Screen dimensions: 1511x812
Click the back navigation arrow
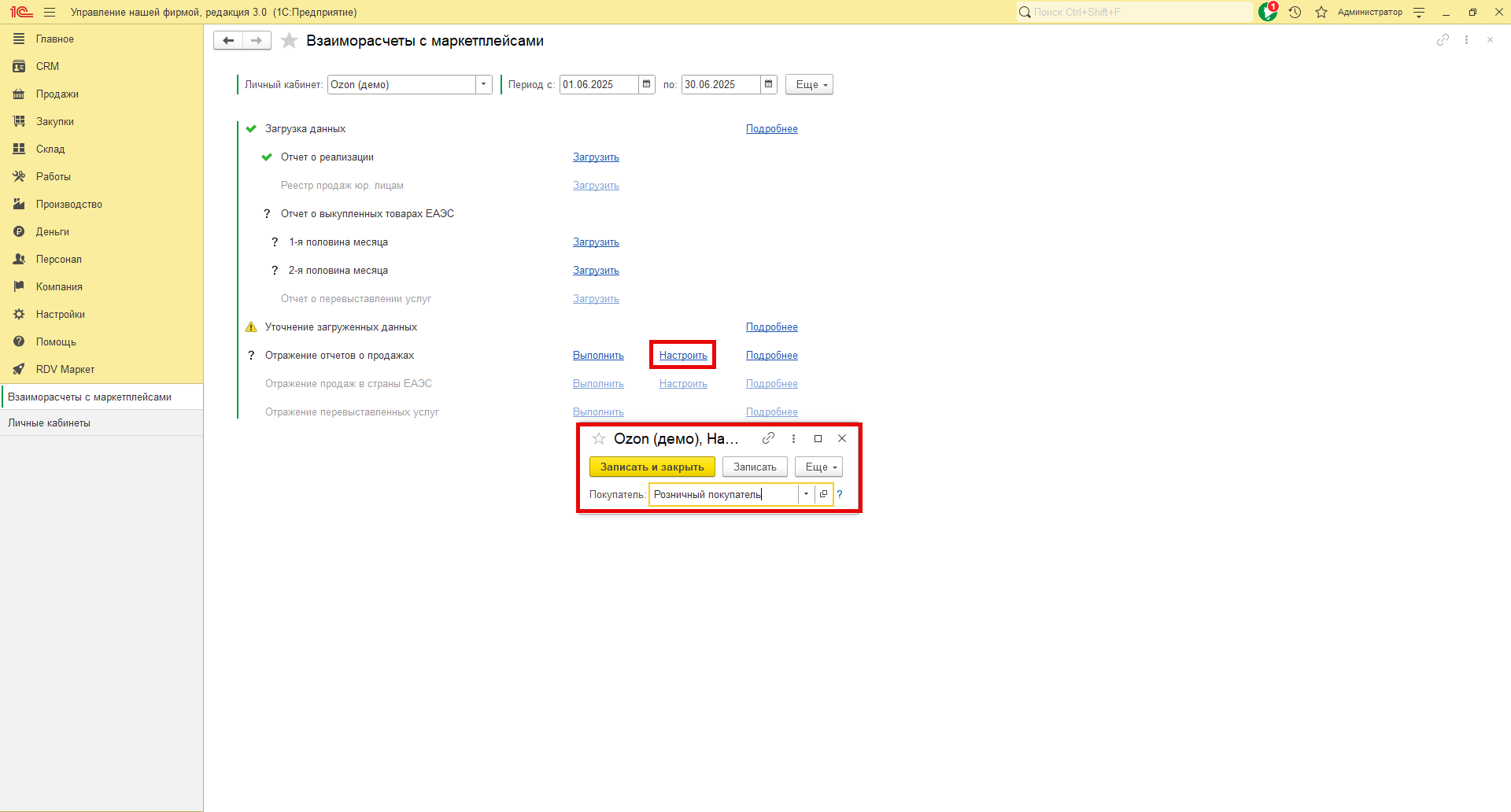(x=228, y=41)
